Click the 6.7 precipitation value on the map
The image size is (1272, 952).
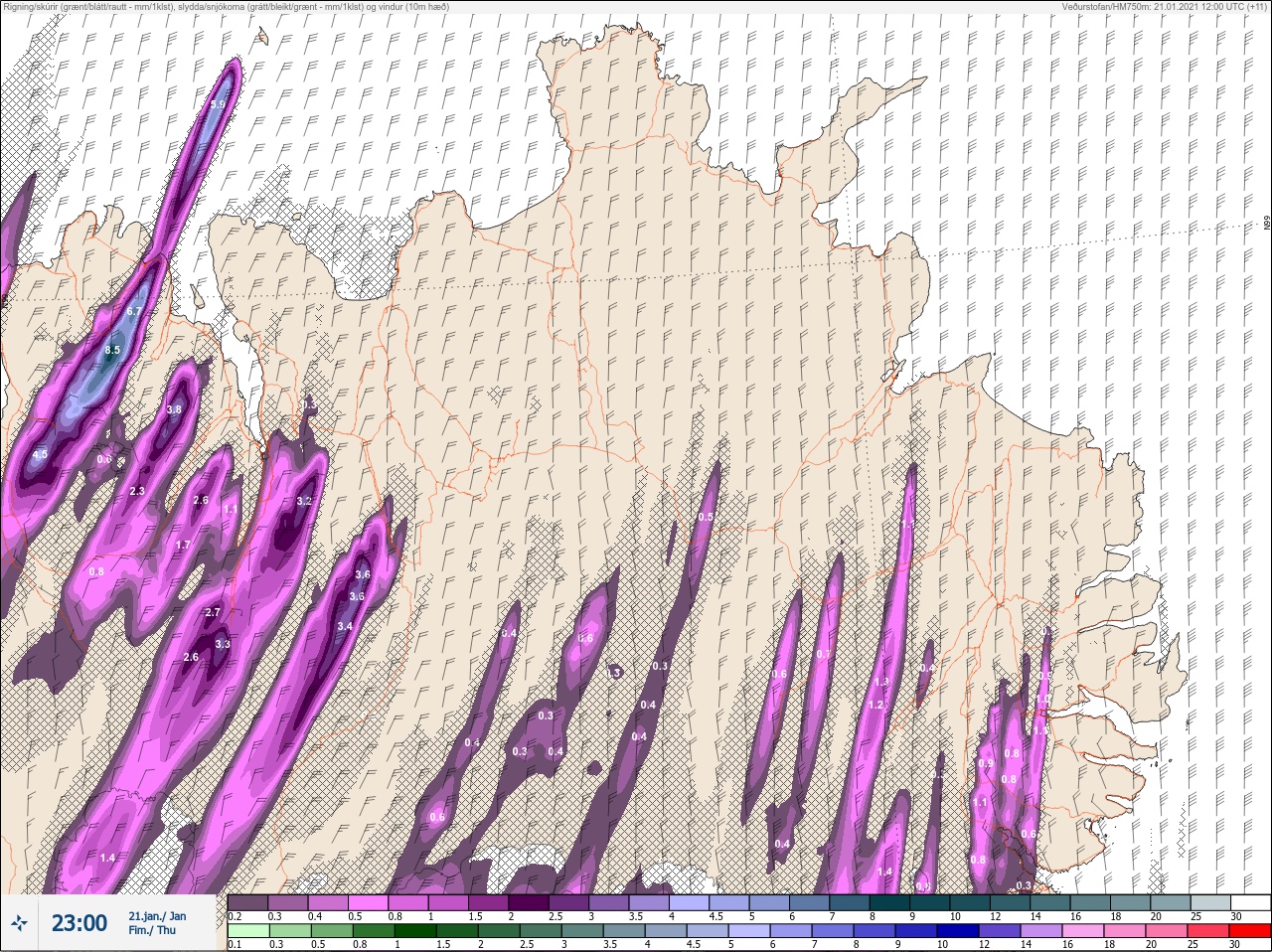coord(135,311)
